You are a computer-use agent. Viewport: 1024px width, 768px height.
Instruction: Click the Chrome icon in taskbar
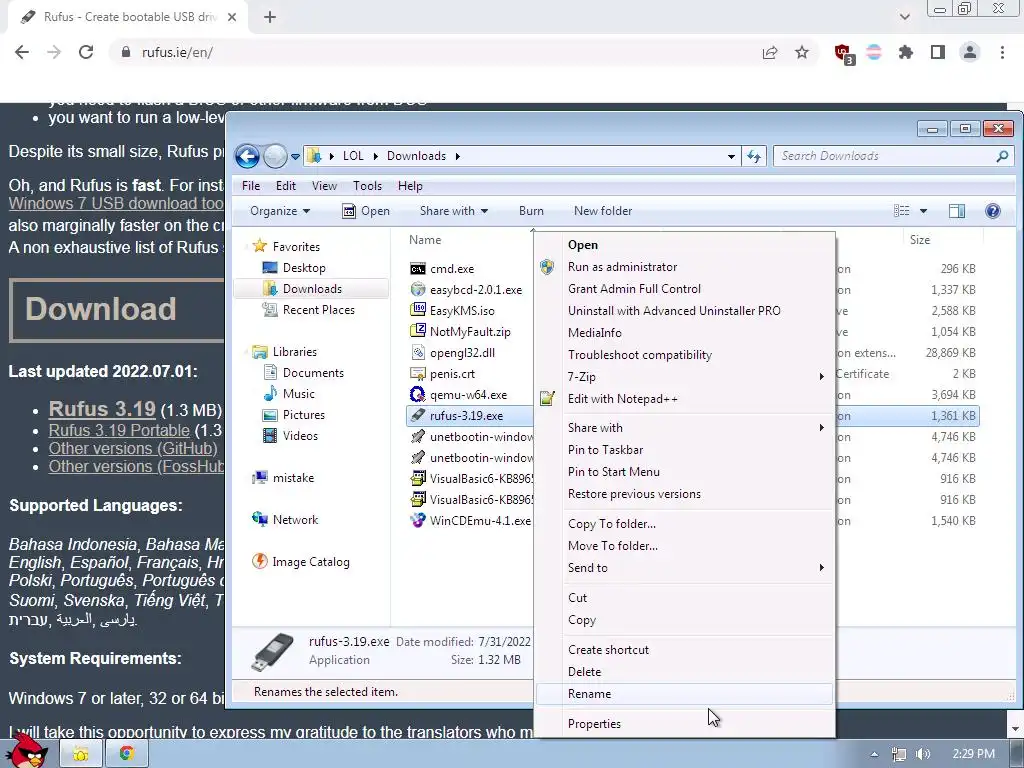coord(126,754)
